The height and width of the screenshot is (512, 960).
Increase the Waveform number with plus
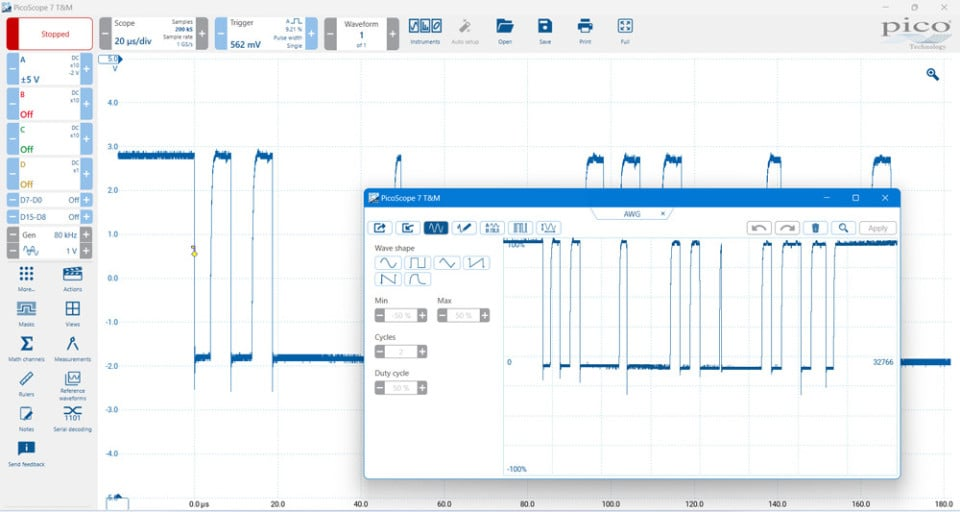(392, 33)
